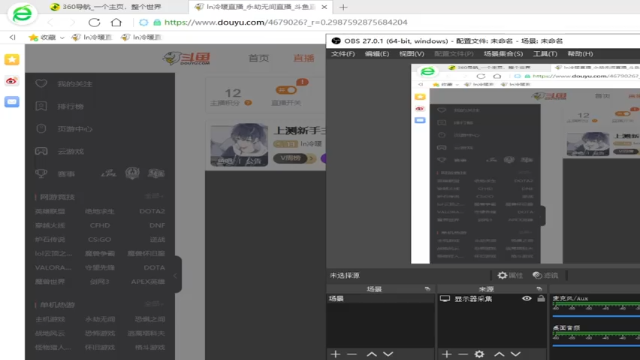Close the ln冷暖直播 browser tab
Image resolution: width=640 pixels, height=360 pixels.
pos(324,7)
